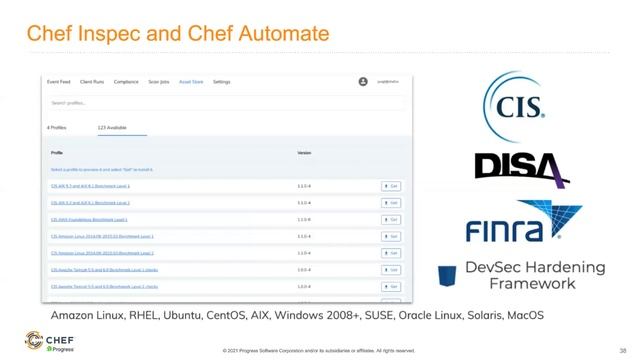Screen dimensions: 640x360
Task: Get the Apache Tomcat Level 2 checks profile
Action: click(391, 287)
